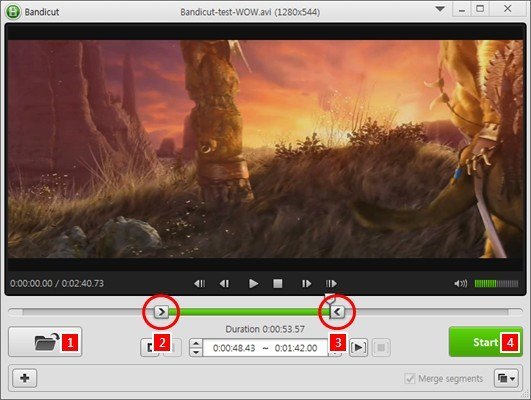Viewport: 531px width, 400px height.
Task: Play the video
Action: point(253,283)
